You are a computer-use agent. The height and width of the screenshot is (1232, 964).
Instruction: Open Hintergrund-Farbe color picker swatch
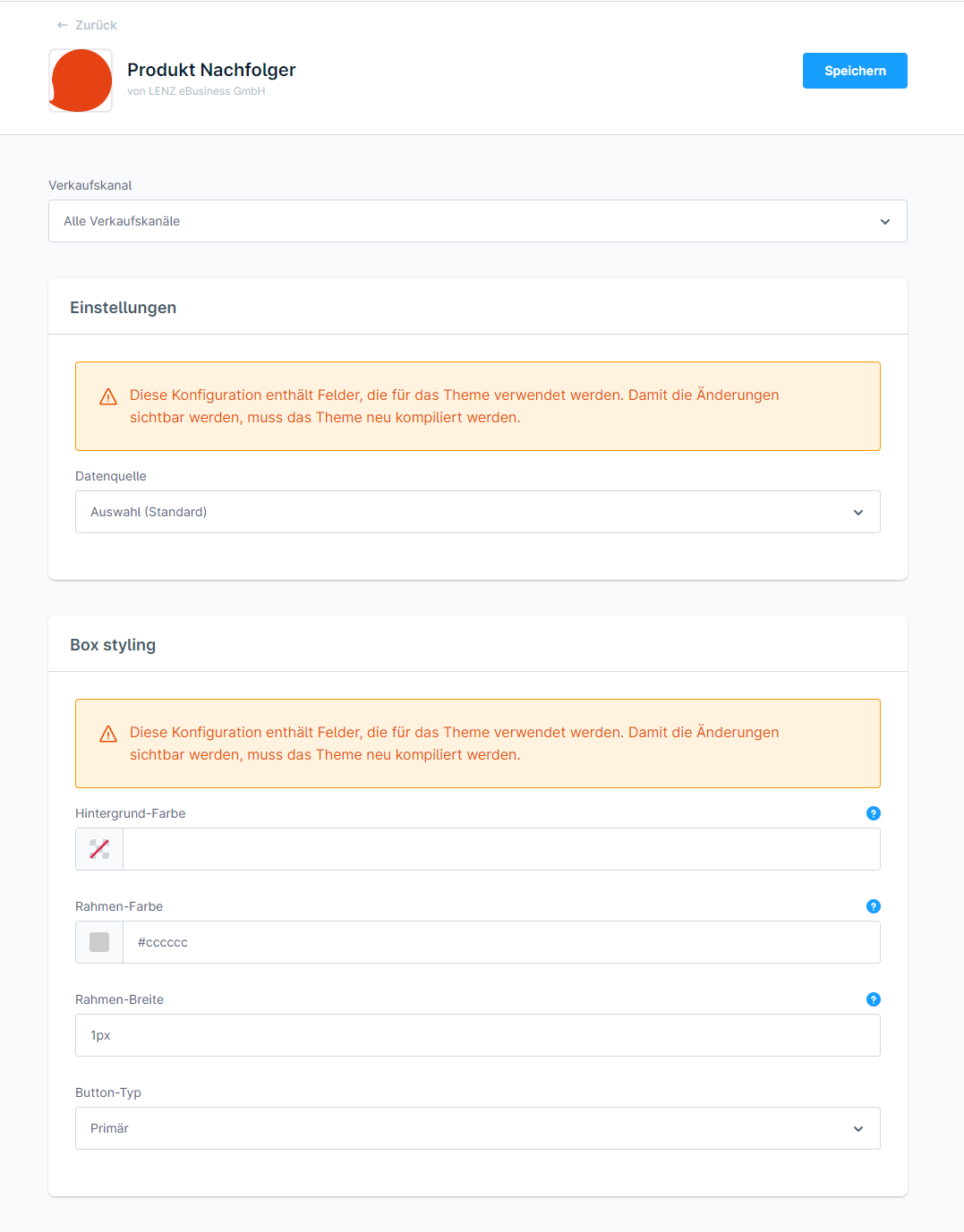coord(99,849)
